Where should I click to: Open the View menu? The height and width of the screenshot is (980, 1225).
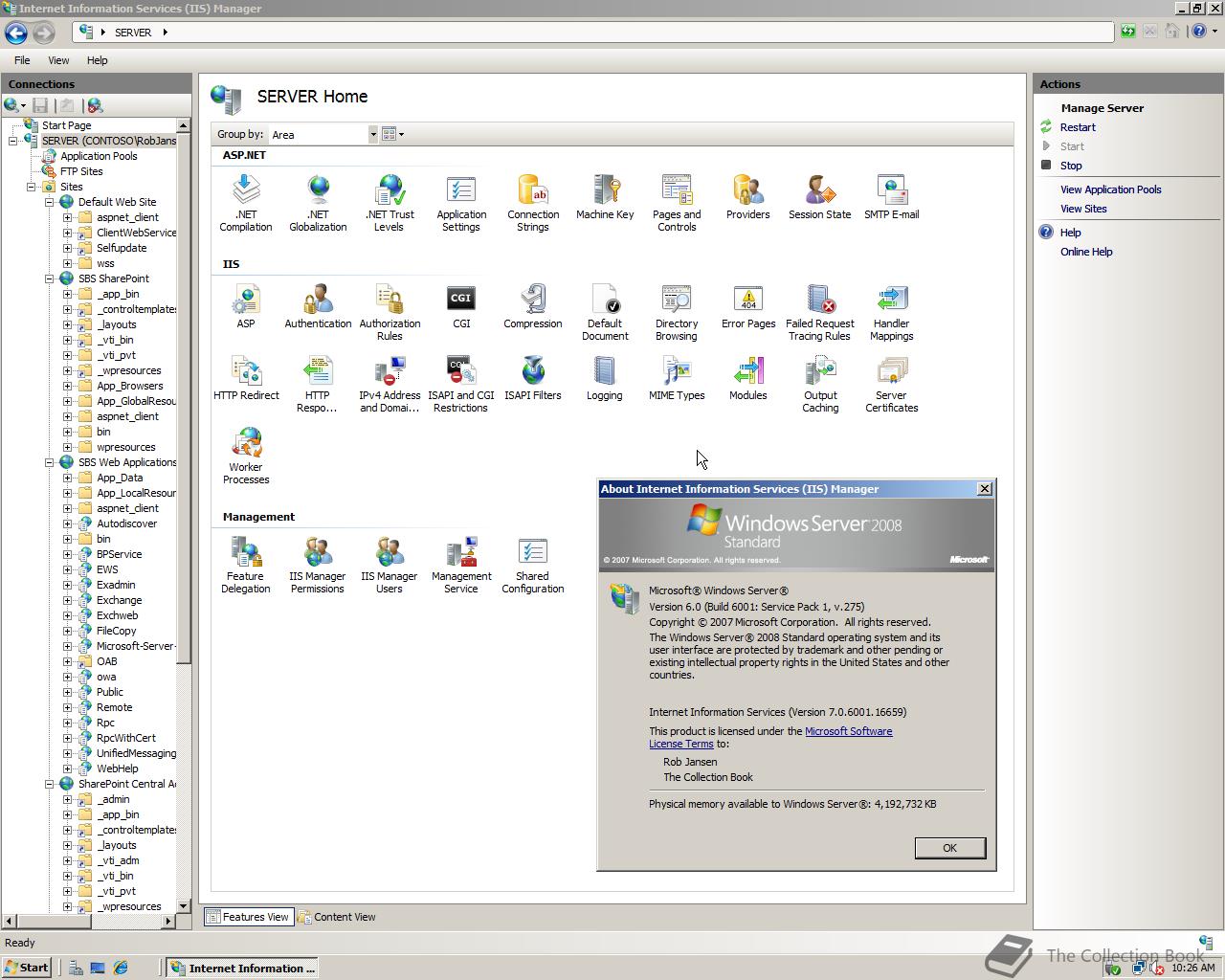58,60
